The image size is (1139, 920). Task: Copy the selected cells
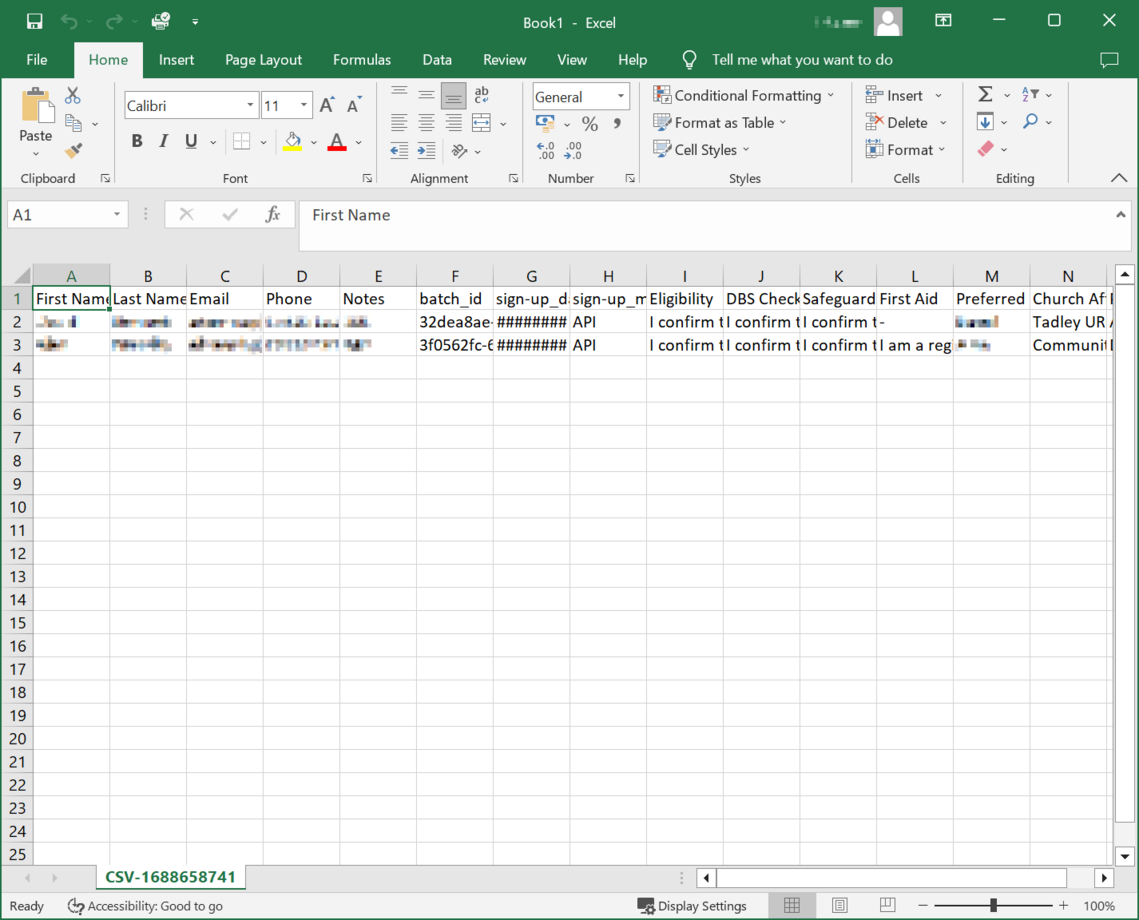[73, 123]
